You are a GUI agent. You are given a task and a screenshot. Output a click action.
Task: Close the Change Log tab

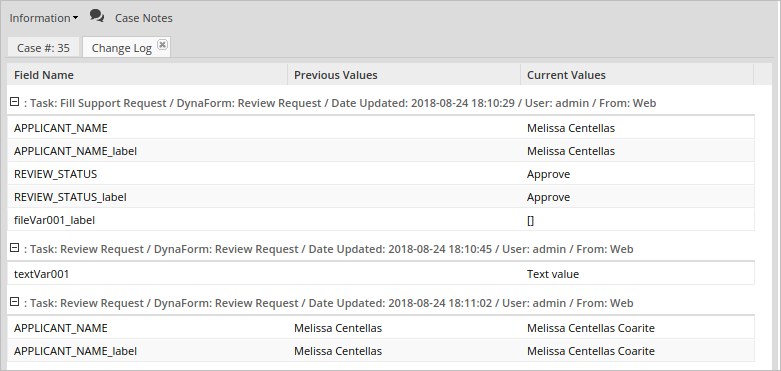click(162, 44)
